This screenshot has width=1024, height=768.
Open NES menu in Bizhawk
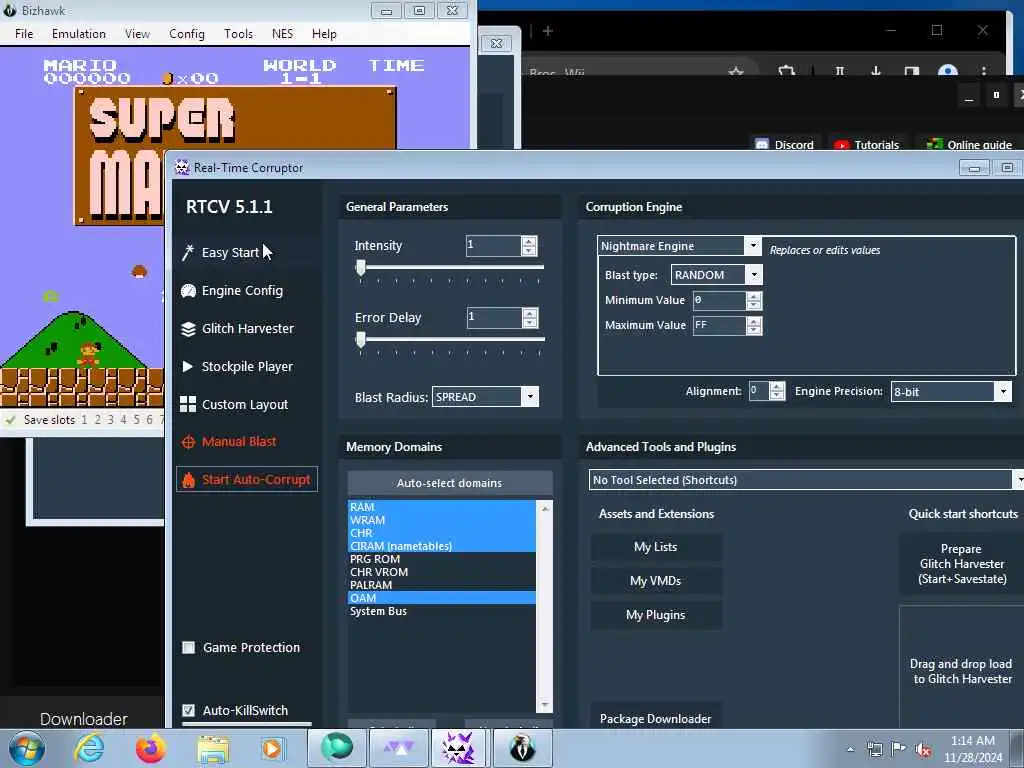pyautogui.click(x=282, y=33)
